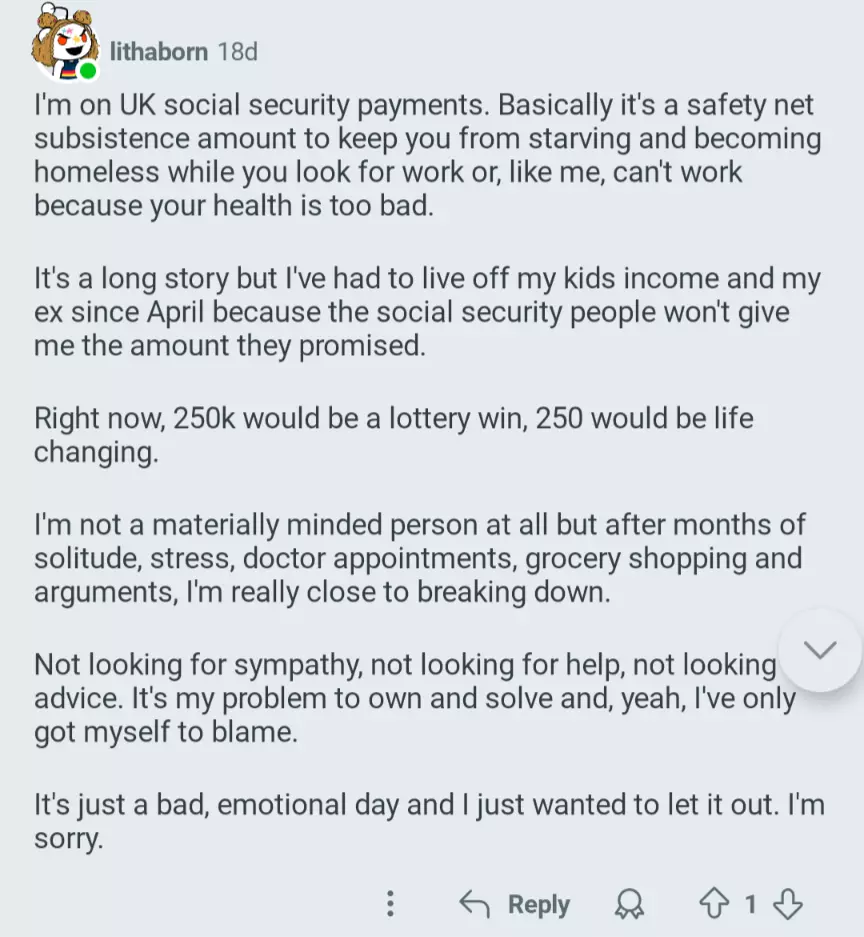Click the 18d comment timestamp

(238, 51)
